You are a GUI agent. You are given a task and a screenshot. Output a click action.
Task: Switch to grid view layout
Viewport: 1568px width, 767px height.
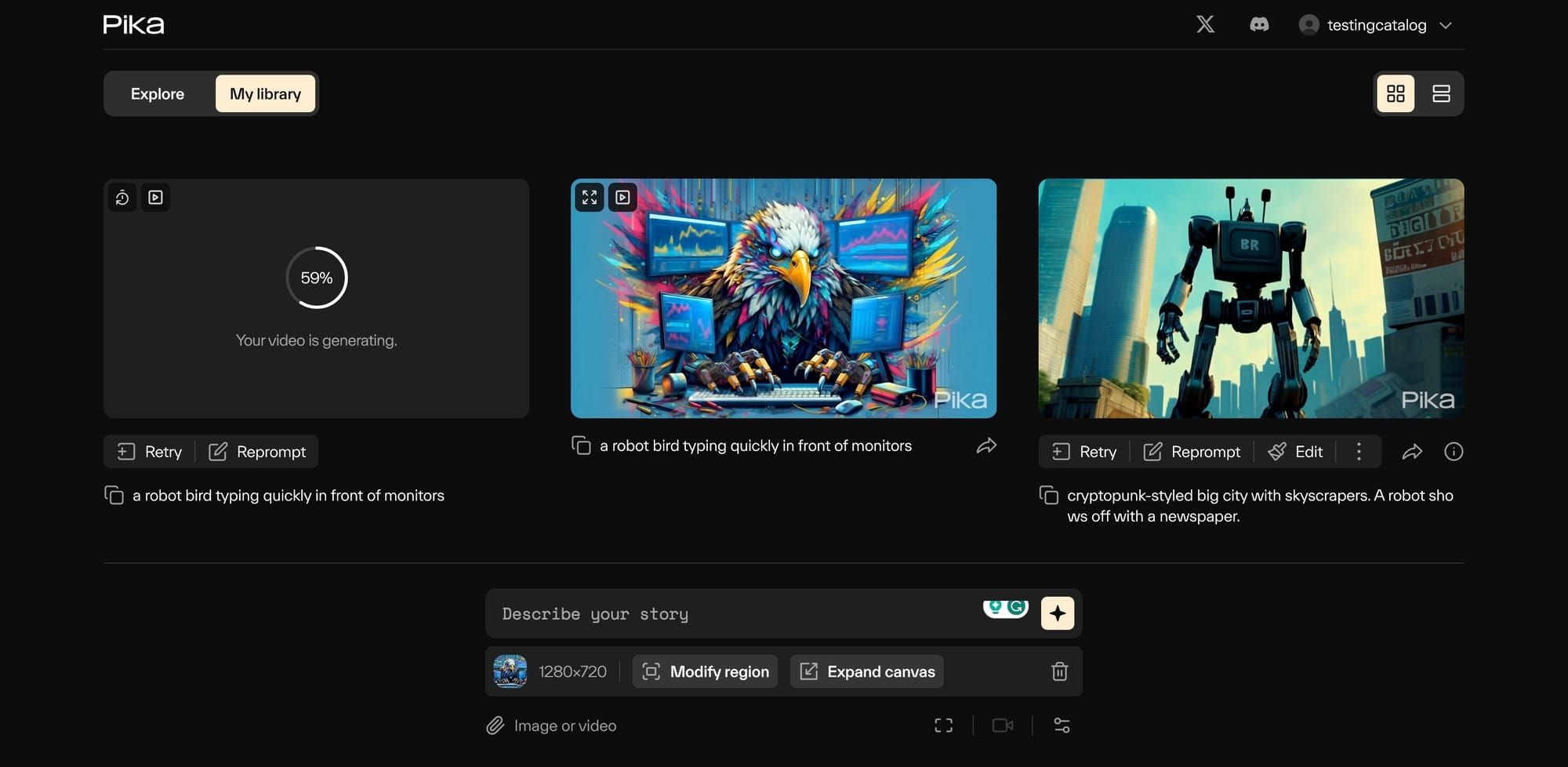1396,93
